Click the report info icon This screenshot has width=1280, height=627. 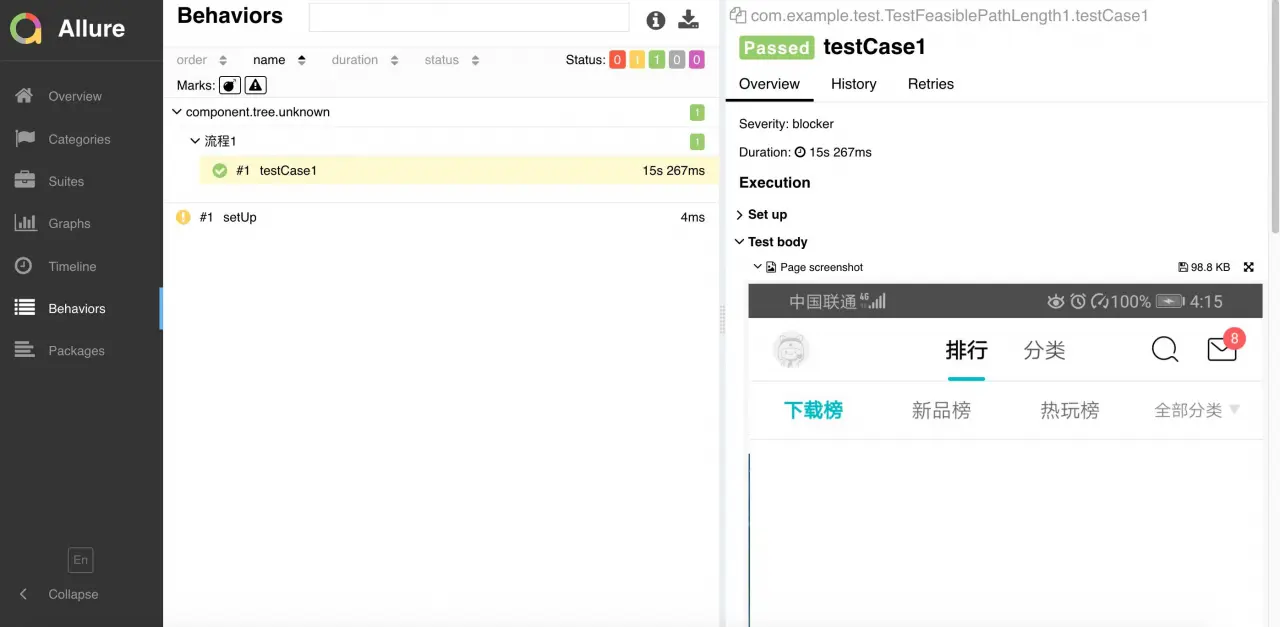(655, 20)
